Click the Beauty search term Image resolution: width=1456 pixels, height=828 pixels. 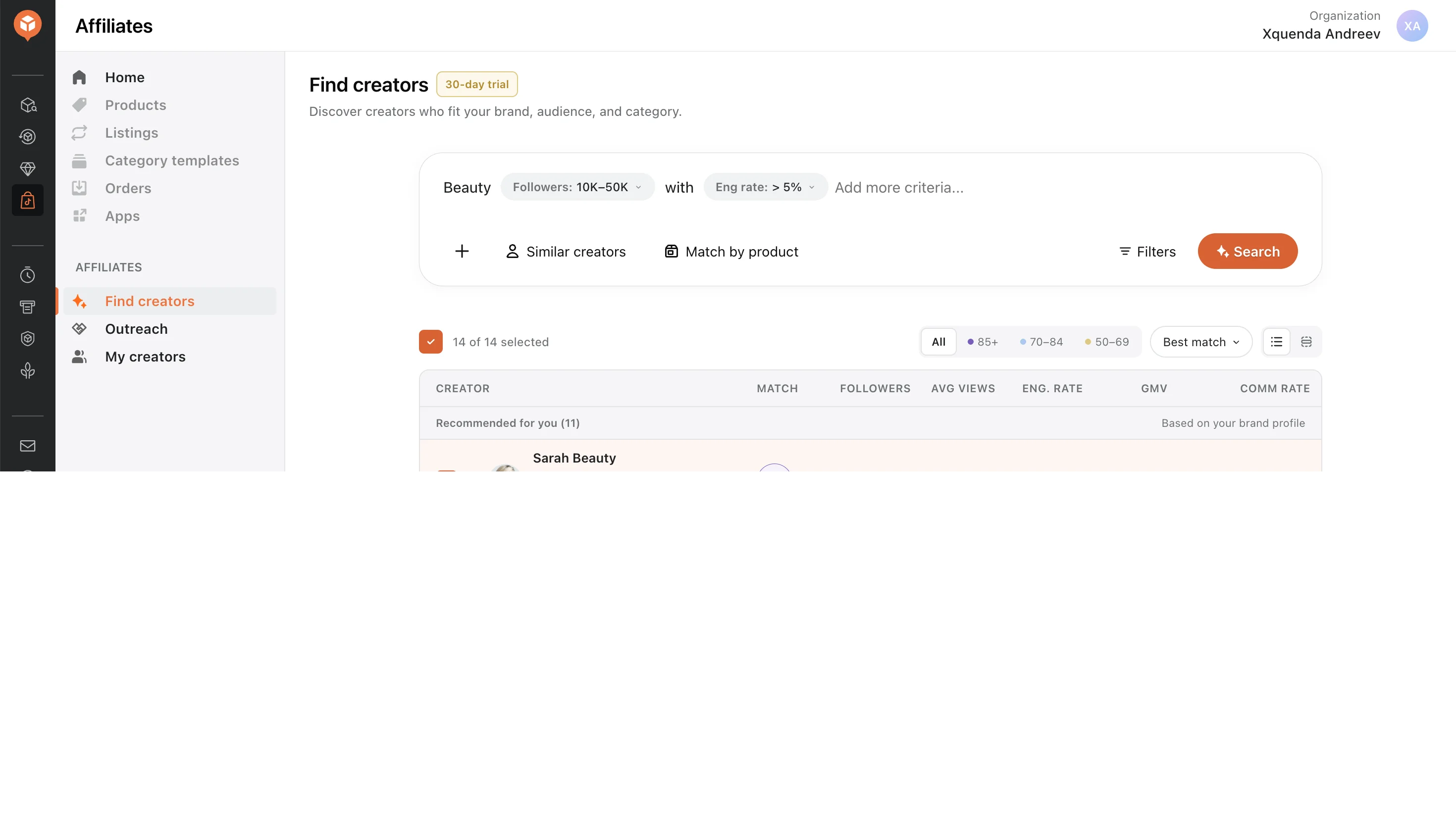tap(467, 187)
